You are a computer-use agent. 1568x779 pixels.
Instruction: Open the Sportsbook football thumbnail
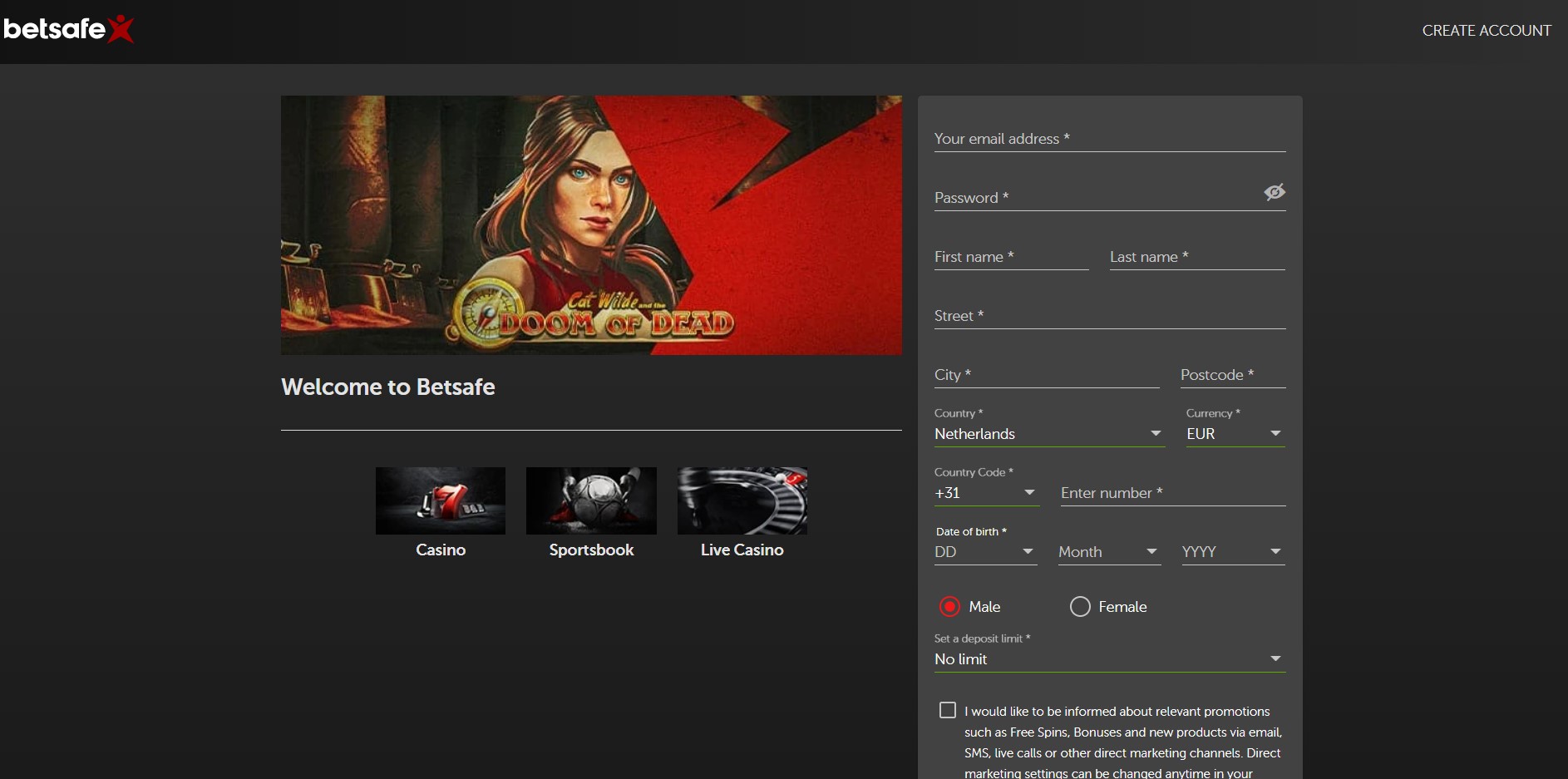(591, 500)
